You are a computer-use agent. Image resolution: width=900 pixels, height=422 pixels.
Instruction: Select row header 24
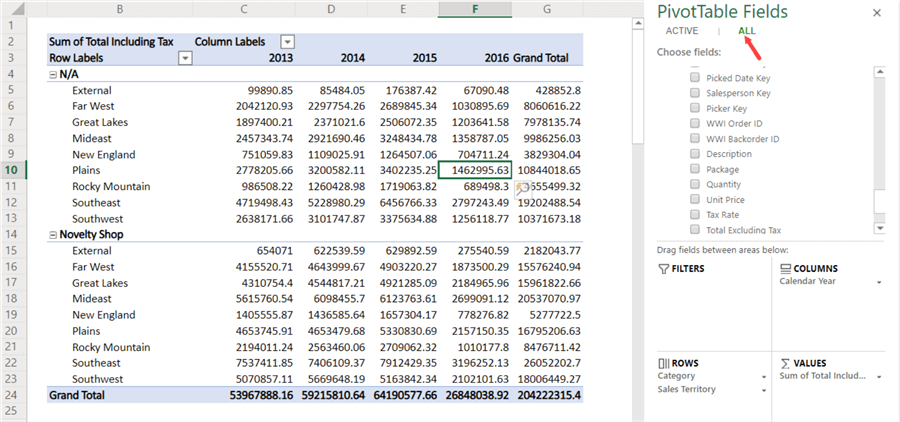coord(13,396)
